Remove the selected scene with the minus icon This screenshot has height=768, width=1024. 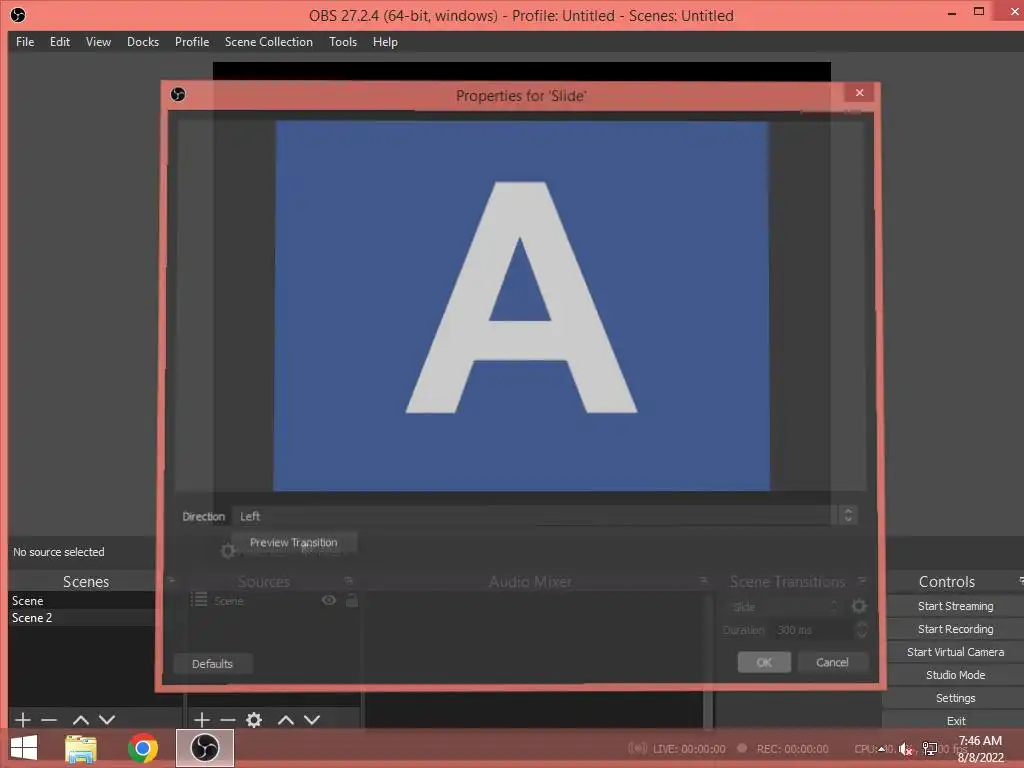pos(49,720)
